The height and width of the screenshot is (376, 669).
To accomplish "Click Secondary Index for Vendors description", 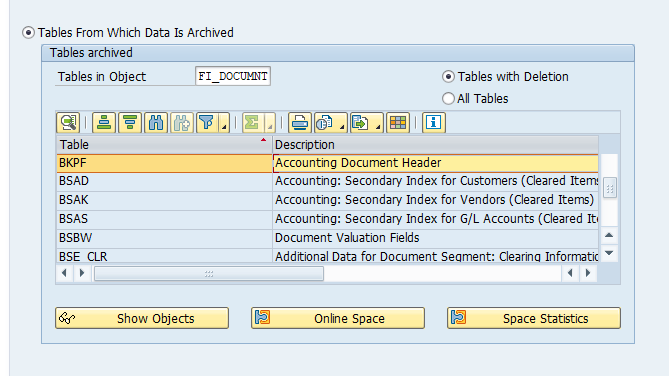I will pos(434,200).
